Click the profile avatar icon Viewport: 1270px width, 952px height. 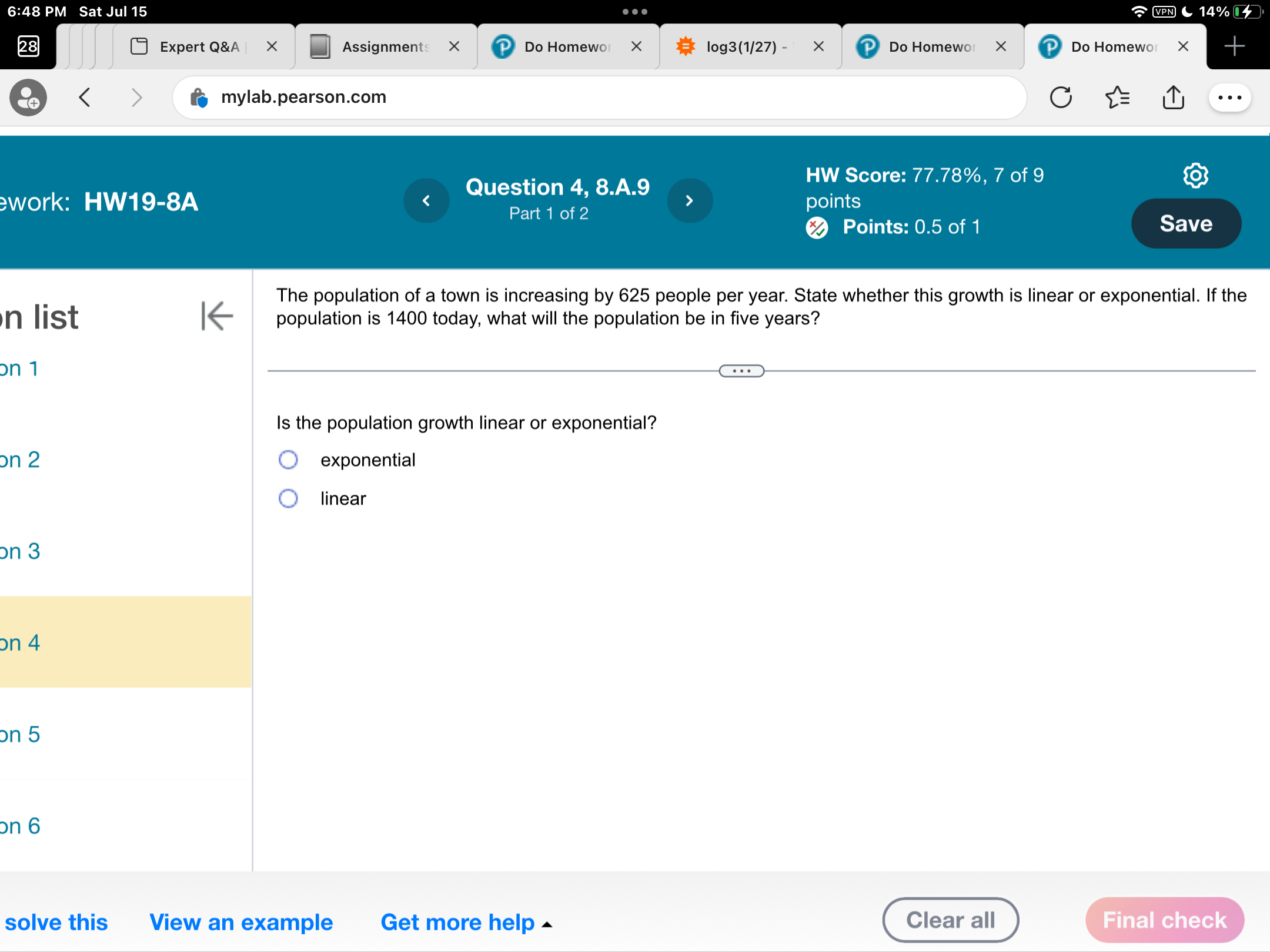[x=28, y=98]
